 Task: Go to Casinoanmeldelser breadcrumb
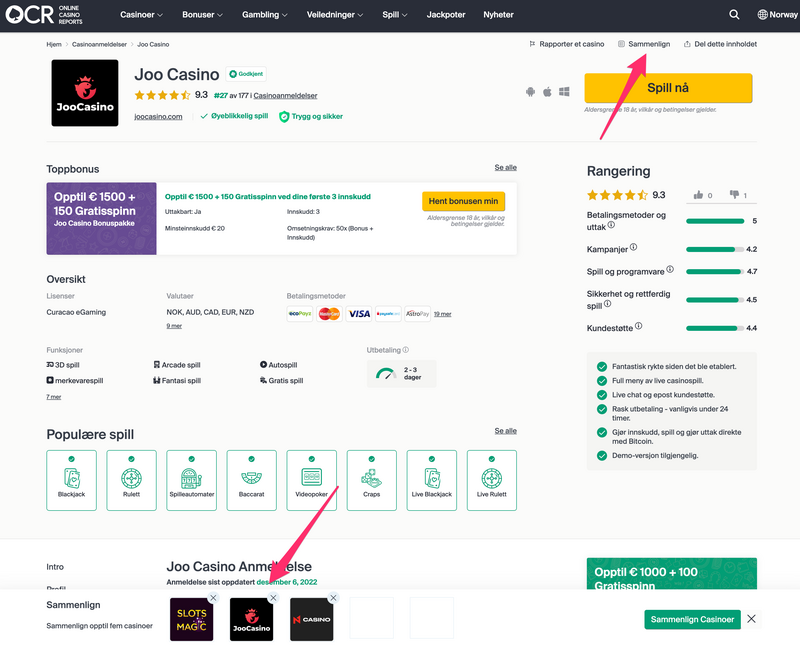coord(99,44)
